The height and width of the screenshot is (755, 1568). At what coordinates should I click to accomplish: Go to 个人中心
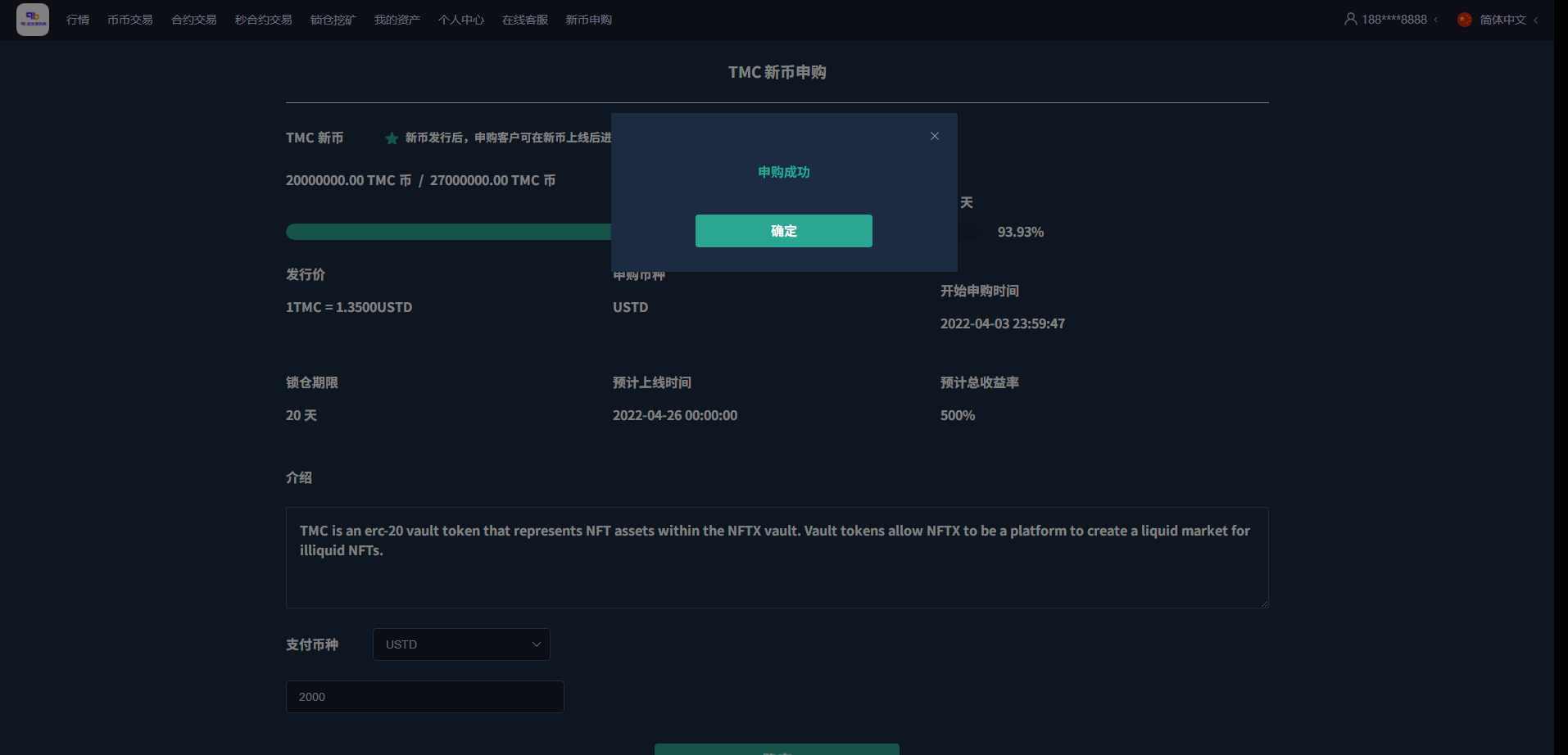[x=461, y=20]
